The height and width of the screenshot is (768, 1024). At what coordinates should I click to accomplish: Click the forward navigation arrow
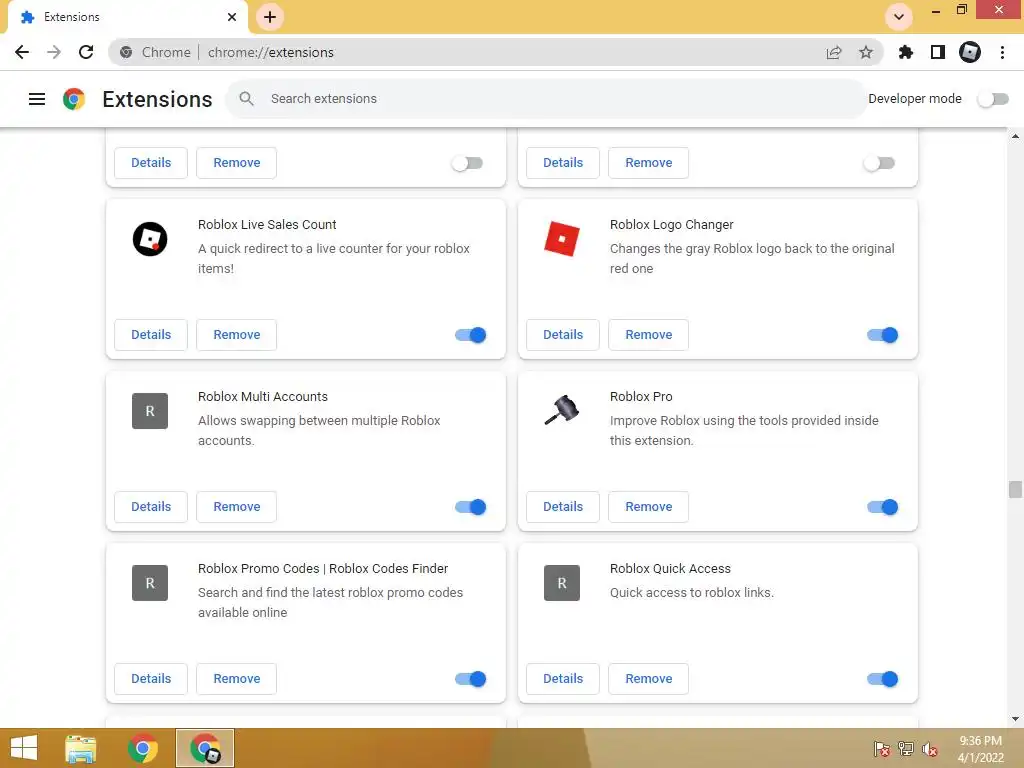[x=54, y=52]
